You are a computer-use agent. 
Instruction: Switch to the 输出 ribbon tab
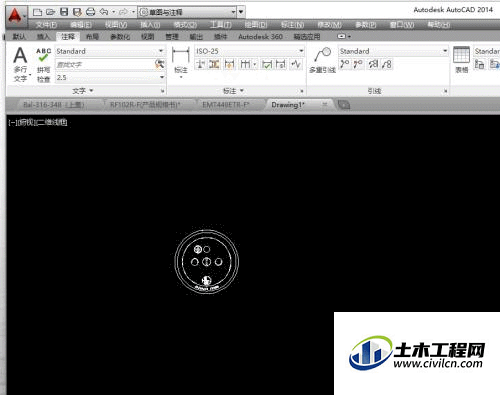[x=196, y=37]
